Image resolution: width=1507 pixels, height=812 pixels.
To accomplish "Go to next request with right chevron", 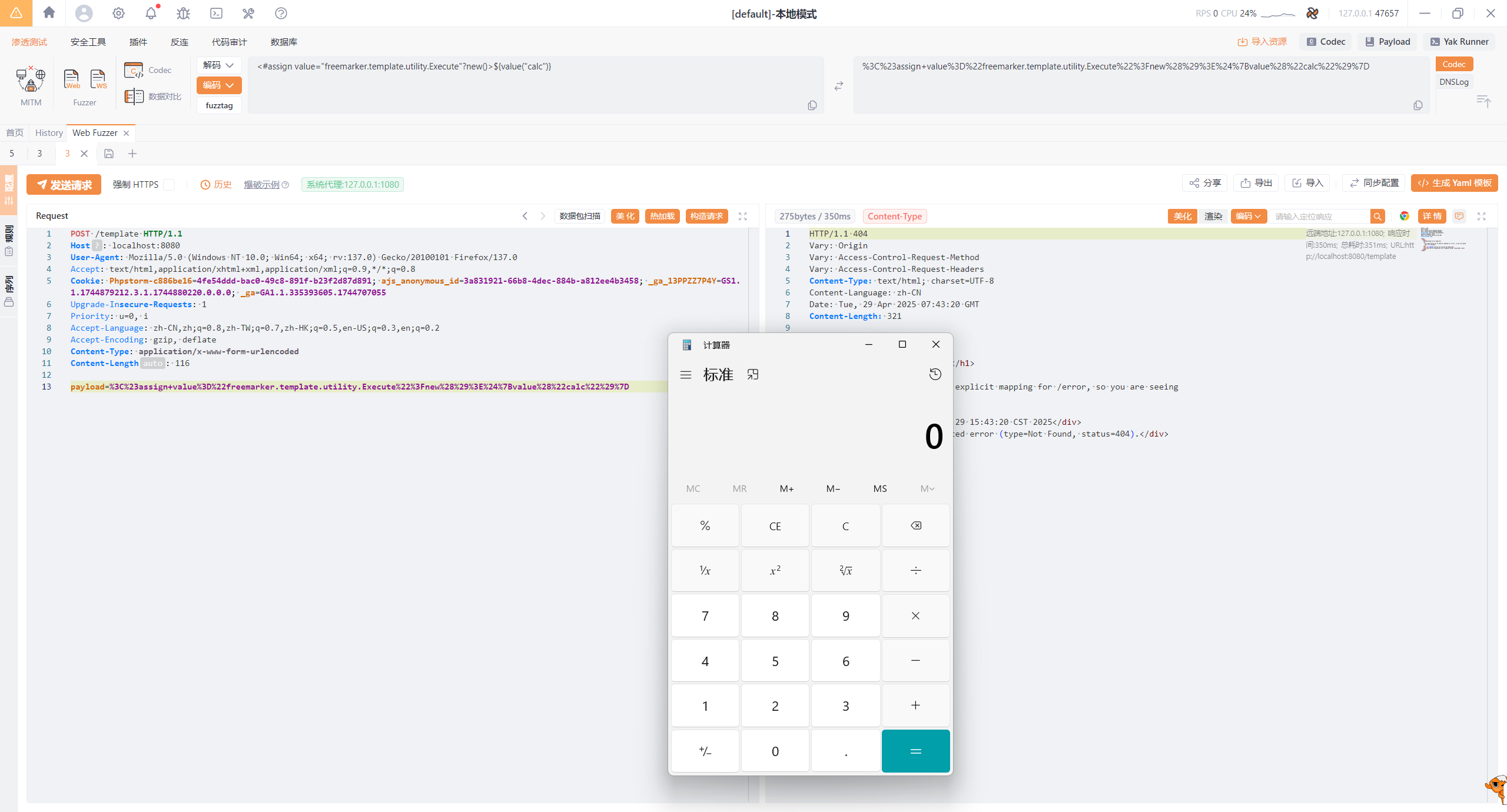I will [x=543, y=216].
